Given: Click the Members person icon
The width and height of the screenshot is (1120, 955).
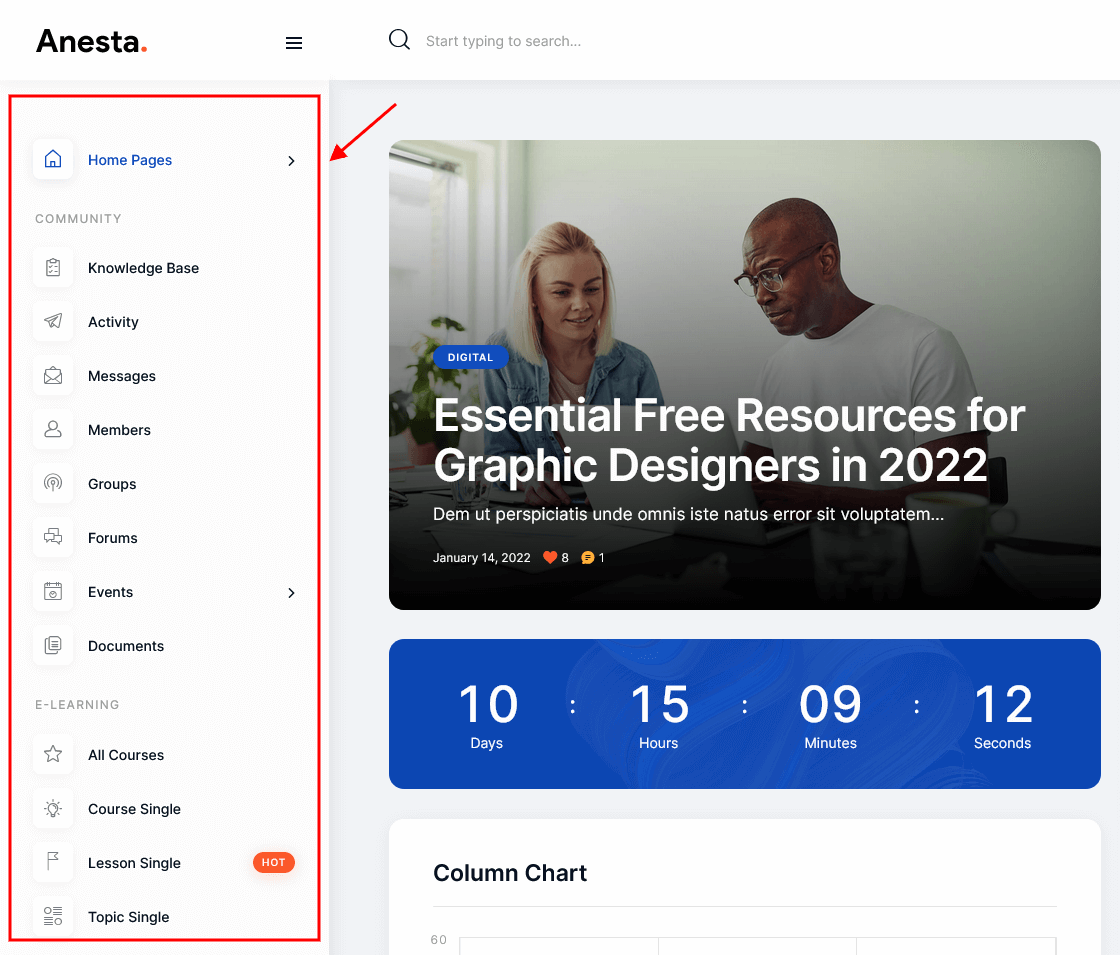Looking at the screenshot, I should click(x=53, y=429).
